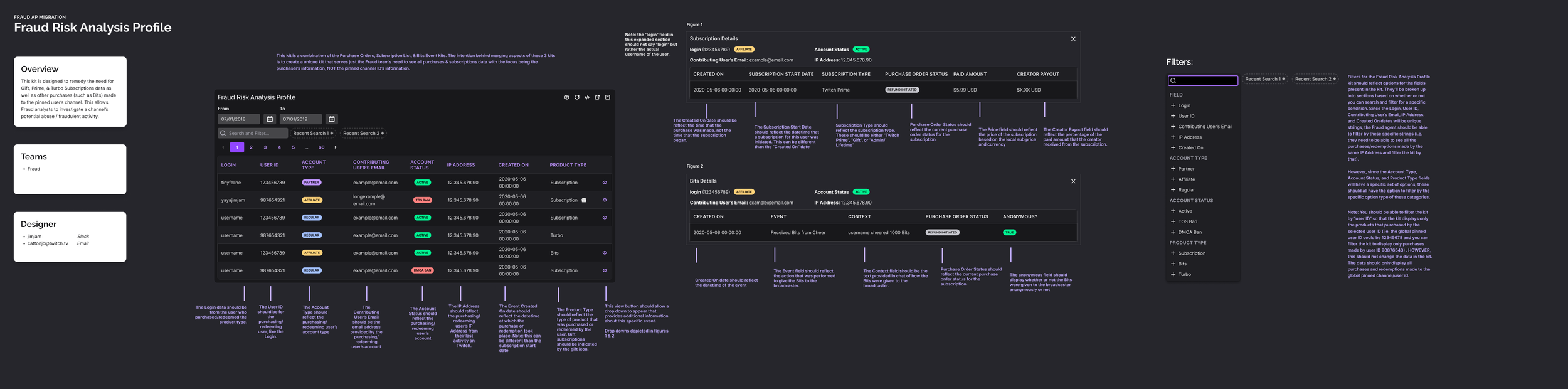Screen dimensions: 1568x389
Task: Click the USER ID column header
Action: click(x=270, y=165)
